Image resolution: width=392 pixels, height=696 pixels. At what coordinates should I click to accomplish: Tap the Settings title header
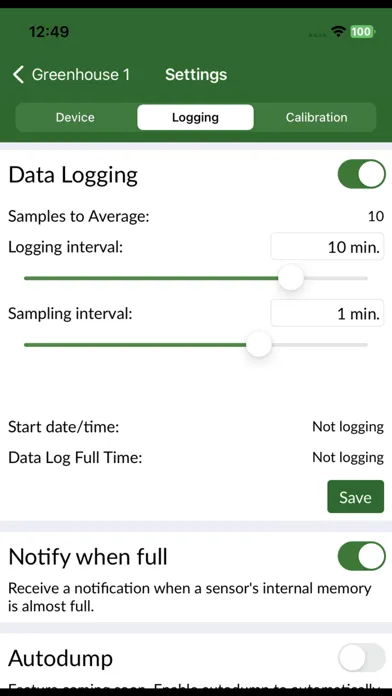tap(196, 75)
